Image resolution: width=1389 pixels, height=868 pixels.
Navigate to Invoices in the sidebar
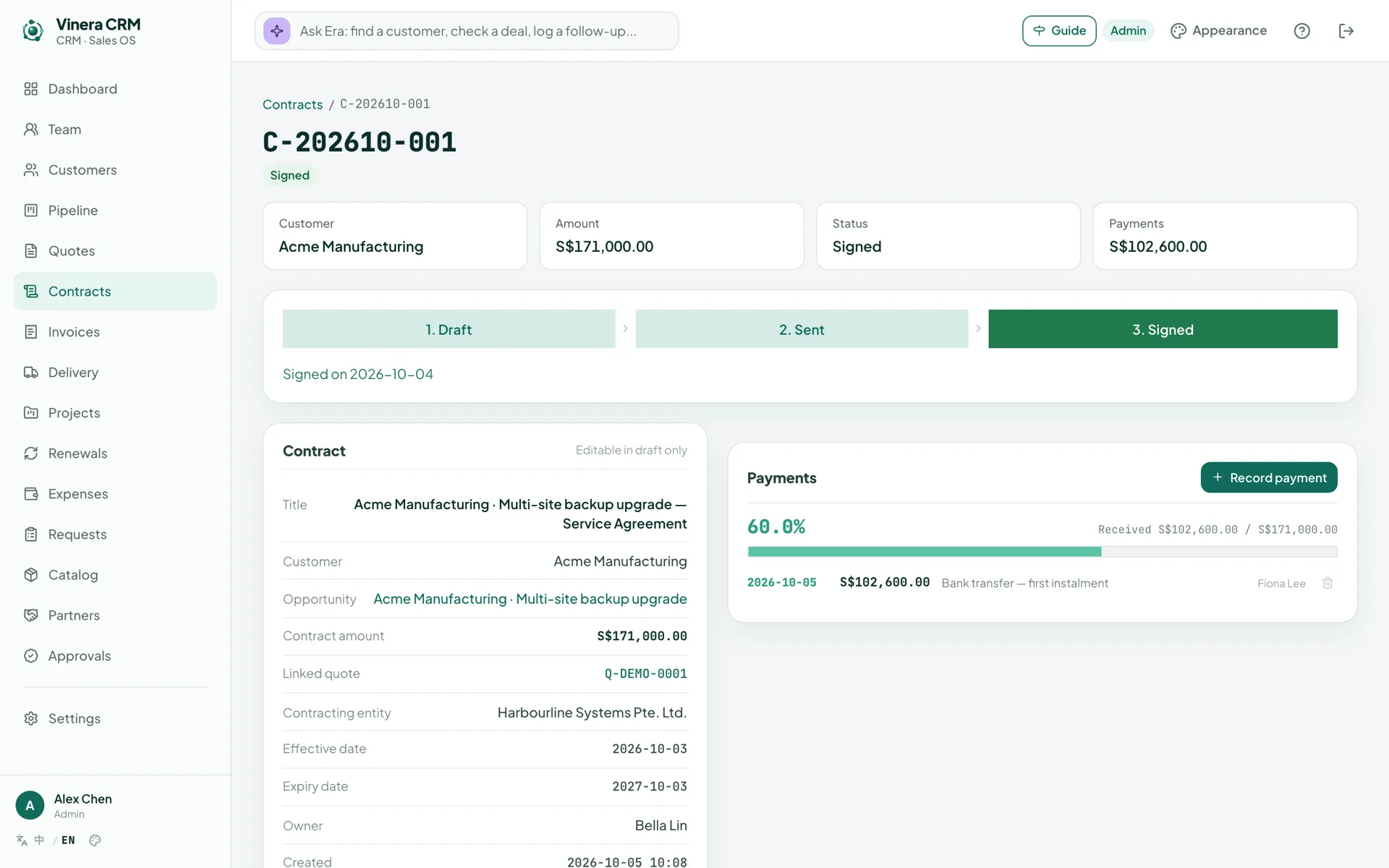pos(115,332)
